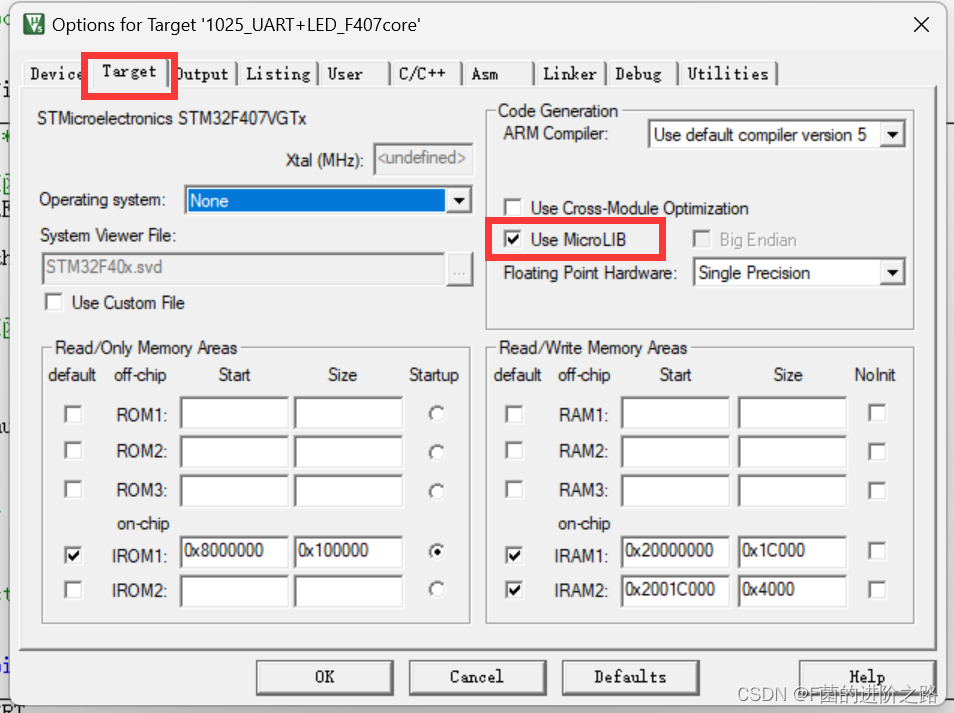Disable the Use MicroLIB option
The width and height of the screenshot is (954, 713).
tap(513, 239)
